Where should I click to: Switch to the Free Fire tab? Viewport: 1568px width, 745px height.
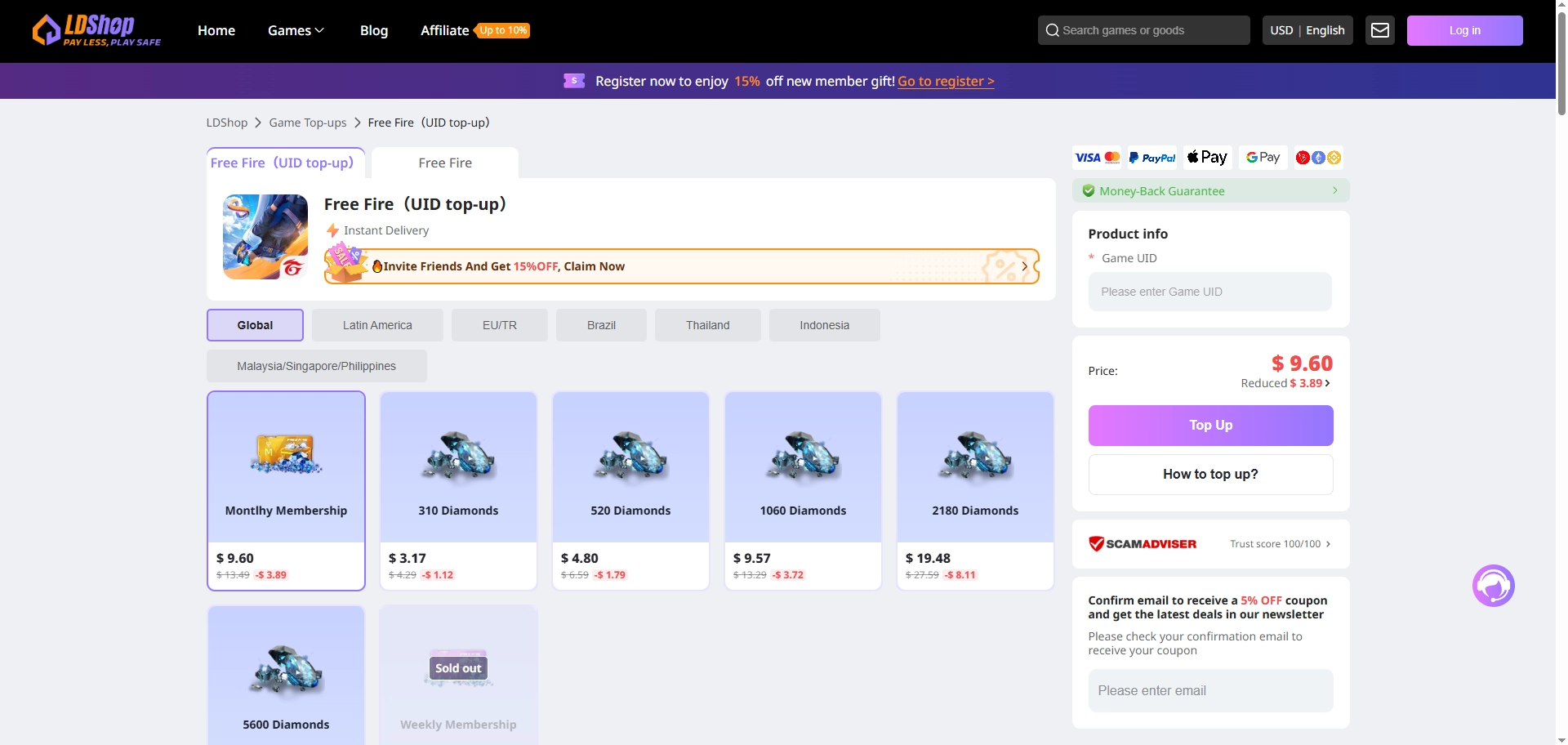click(445, 163)
